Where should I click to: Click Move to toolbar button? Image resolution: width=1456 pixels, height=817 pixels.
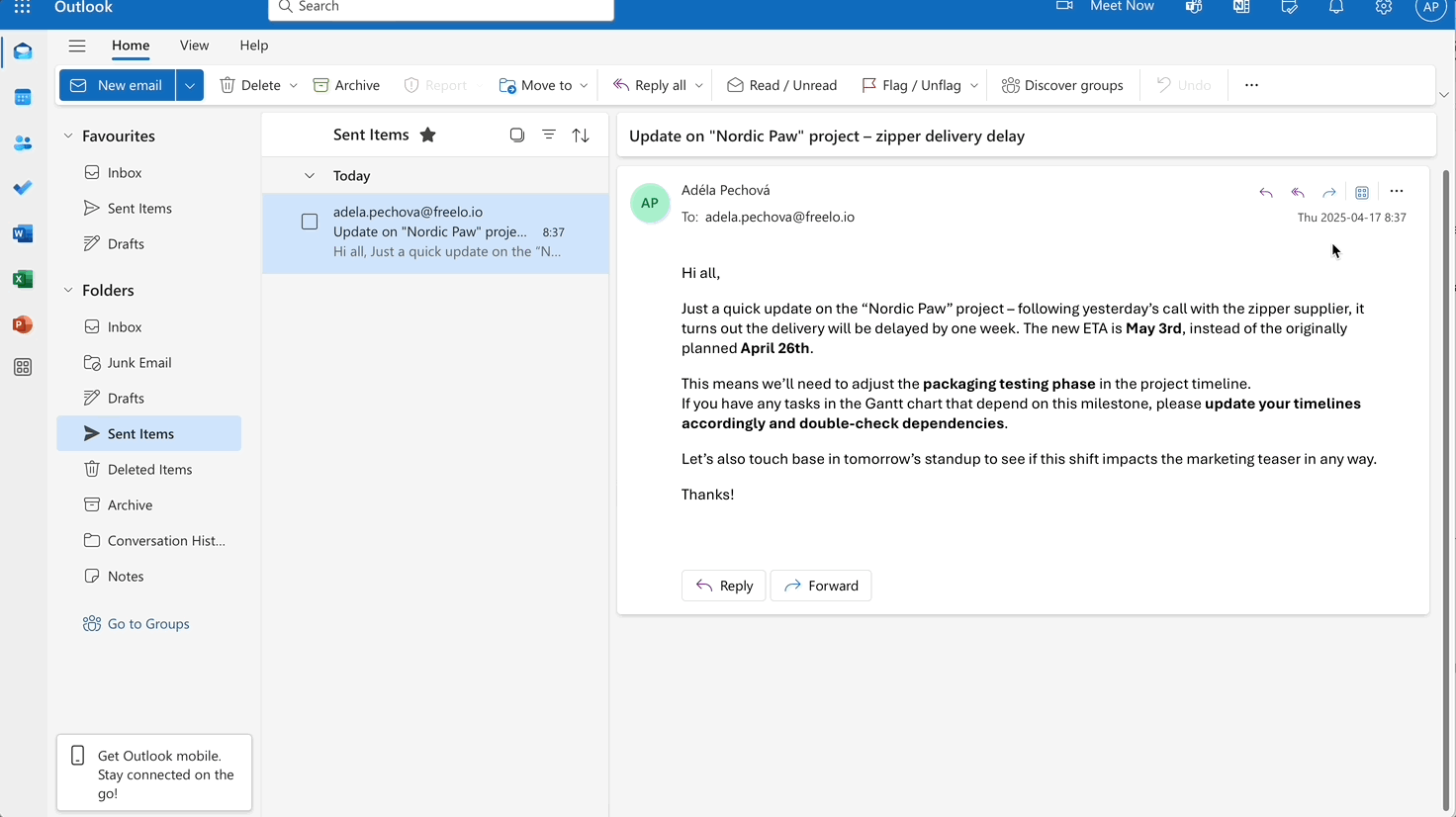535,85
